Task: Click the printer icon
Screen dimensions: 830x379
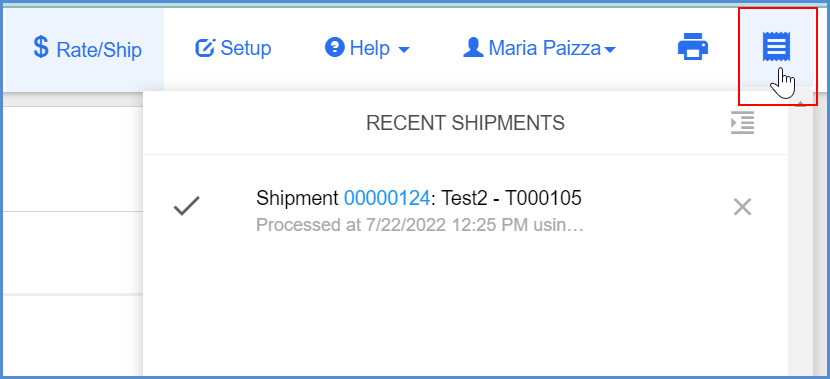Action: [x=693, y=47]
